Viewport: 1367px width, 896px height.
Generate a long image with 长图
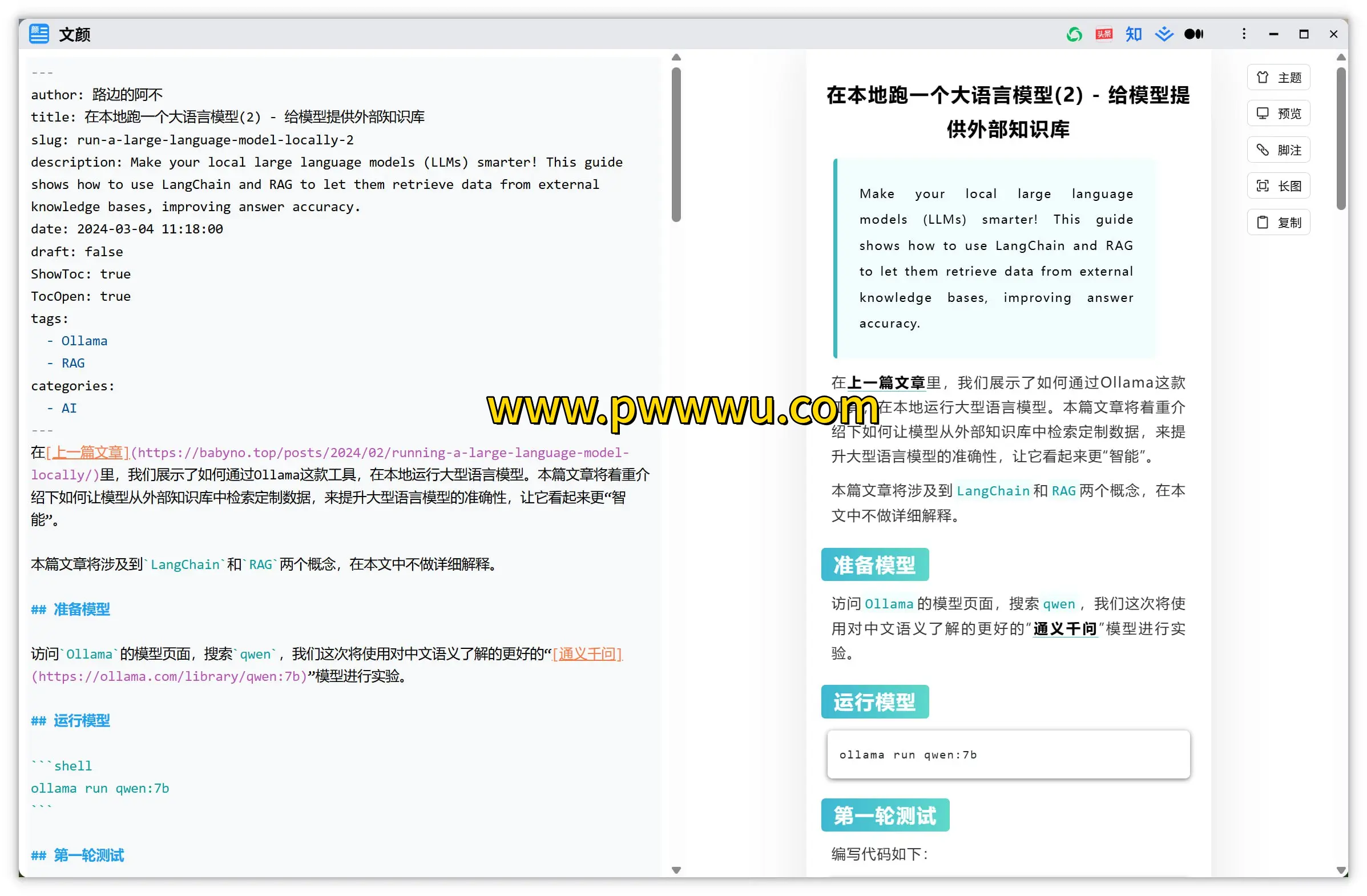[x=1279, y=185]
